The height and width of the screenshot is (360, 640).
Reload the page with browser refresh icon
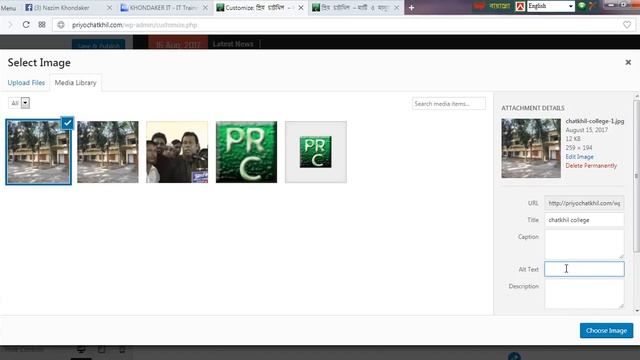[x=26, y=24]
